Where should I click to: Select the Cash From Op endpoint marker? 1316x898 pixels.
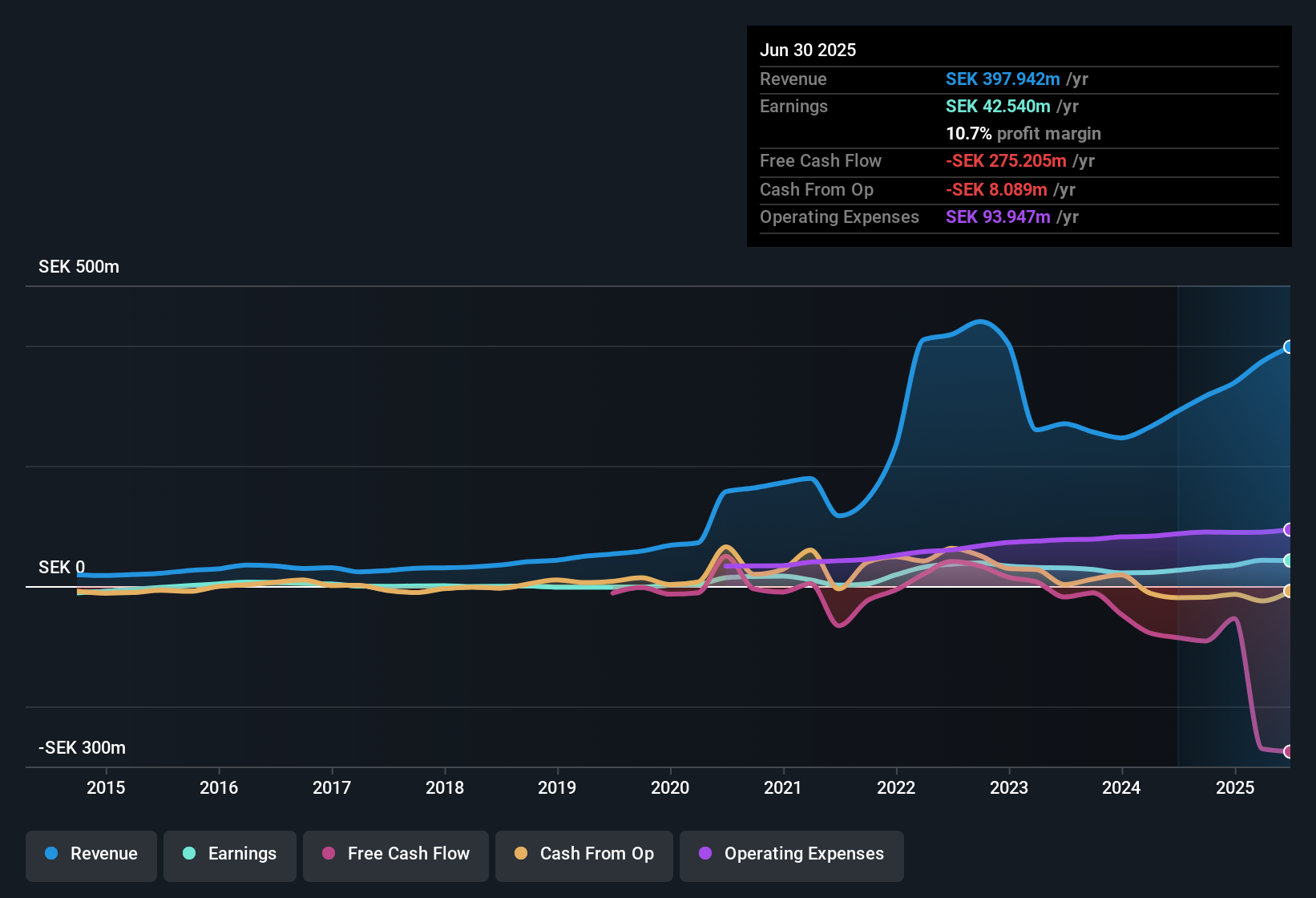[1289, 591]
